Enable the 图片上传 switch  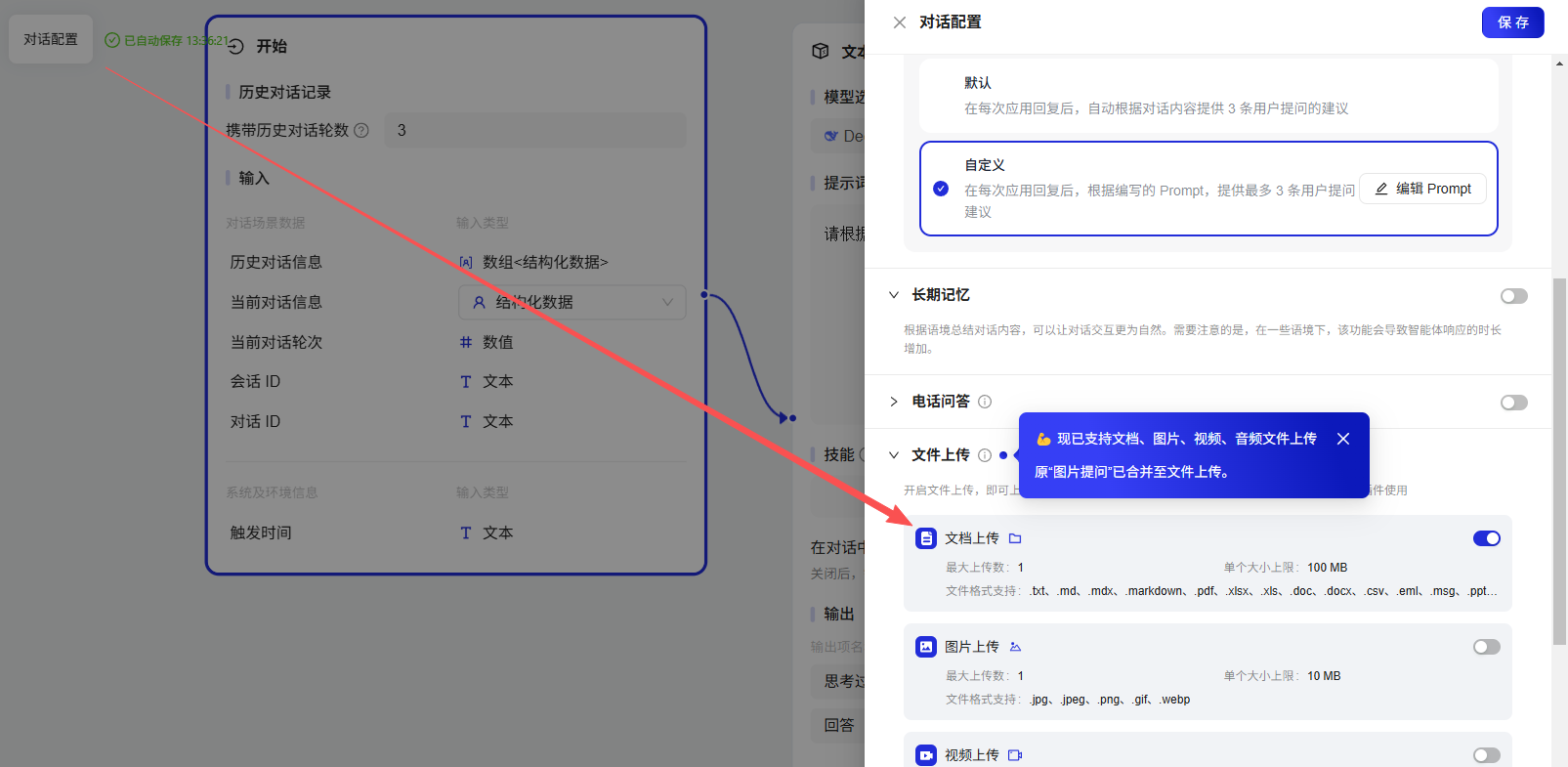coord(1486,647)
